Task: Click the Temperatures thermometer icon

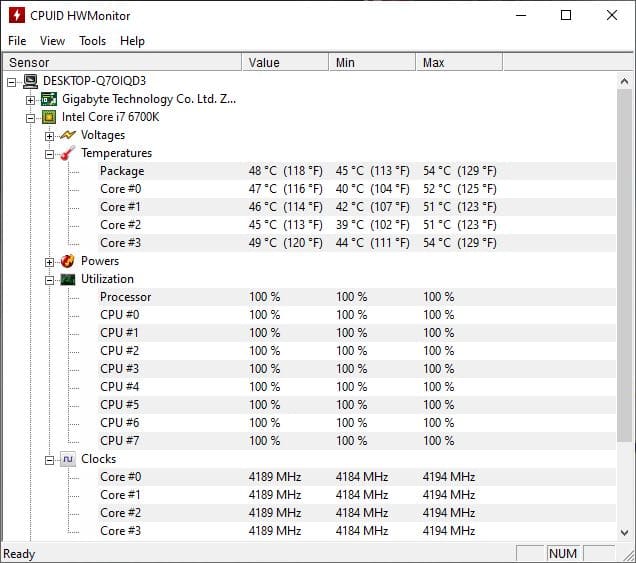Action: [x=68, y=153]
